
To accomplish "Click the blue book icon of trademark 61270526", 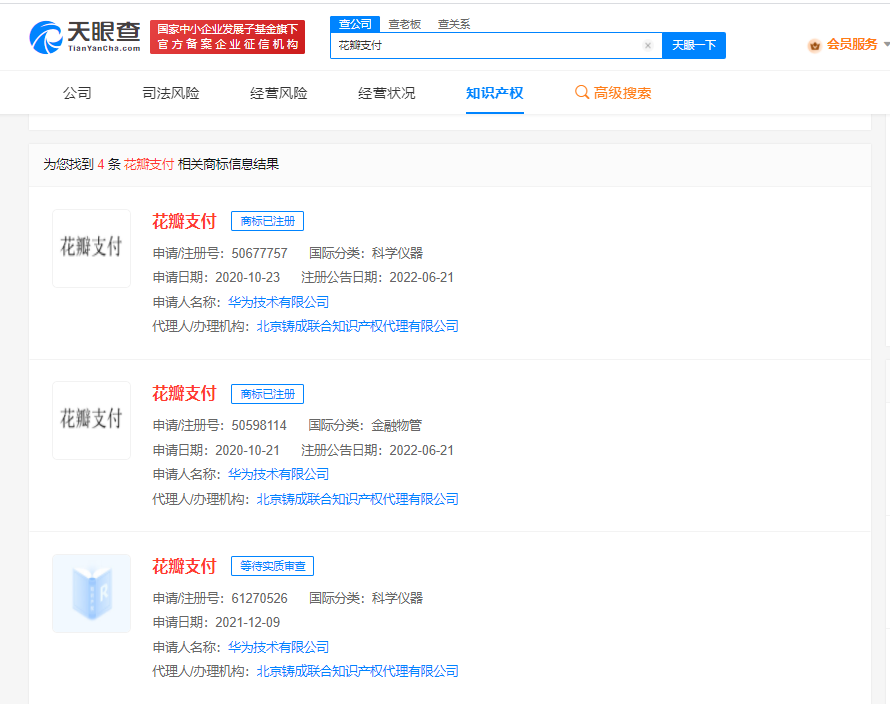I will click(91, 593).
